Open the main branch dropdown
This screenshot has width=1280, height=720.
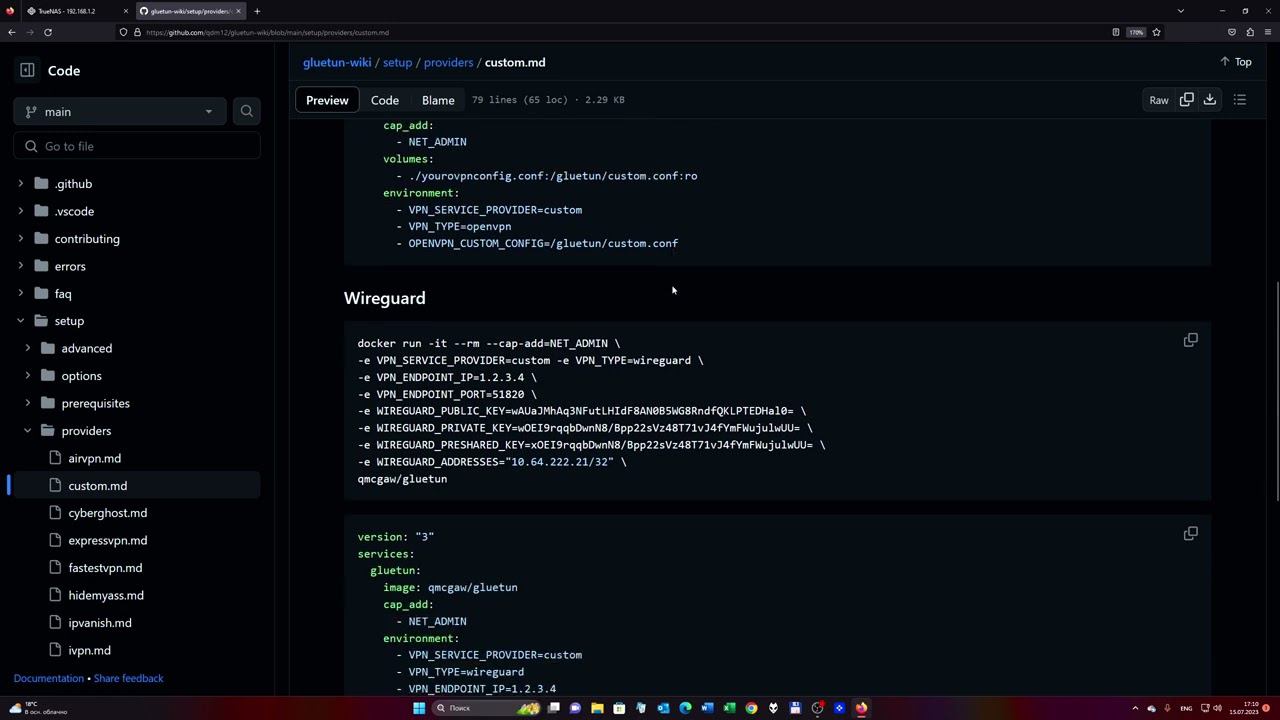[x=119, y=111]
